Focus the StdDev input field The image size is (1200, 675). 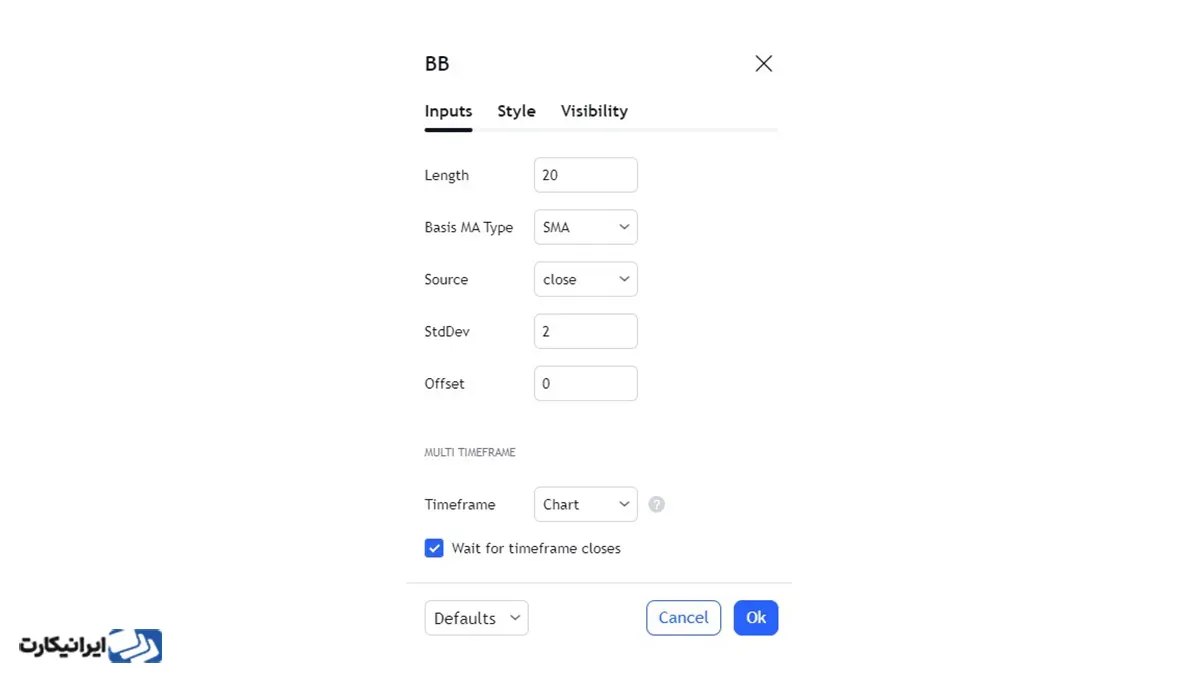(585, 331)
